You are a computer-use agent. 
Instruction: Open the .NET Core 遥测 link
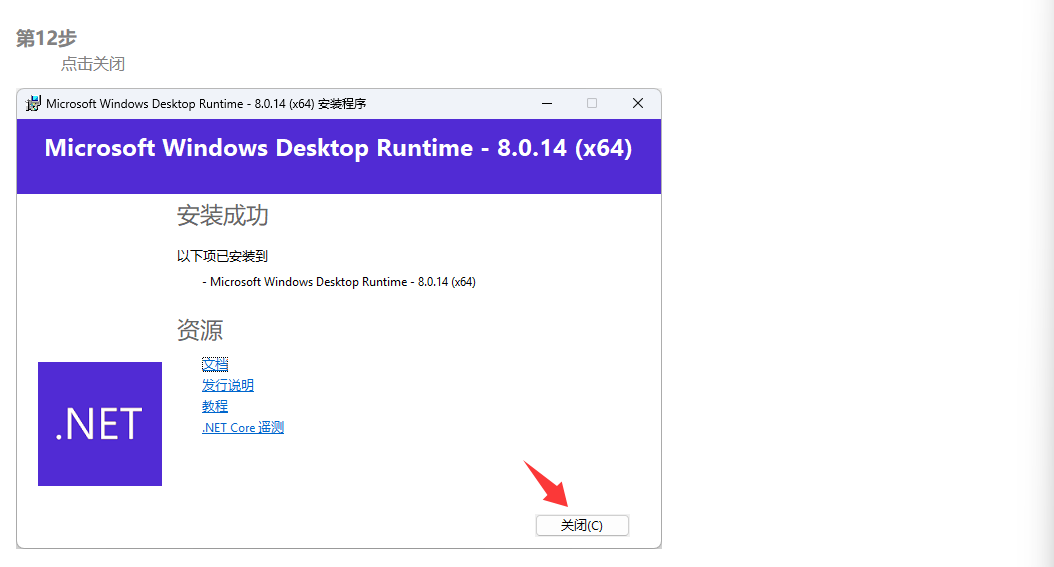[243, 427]
